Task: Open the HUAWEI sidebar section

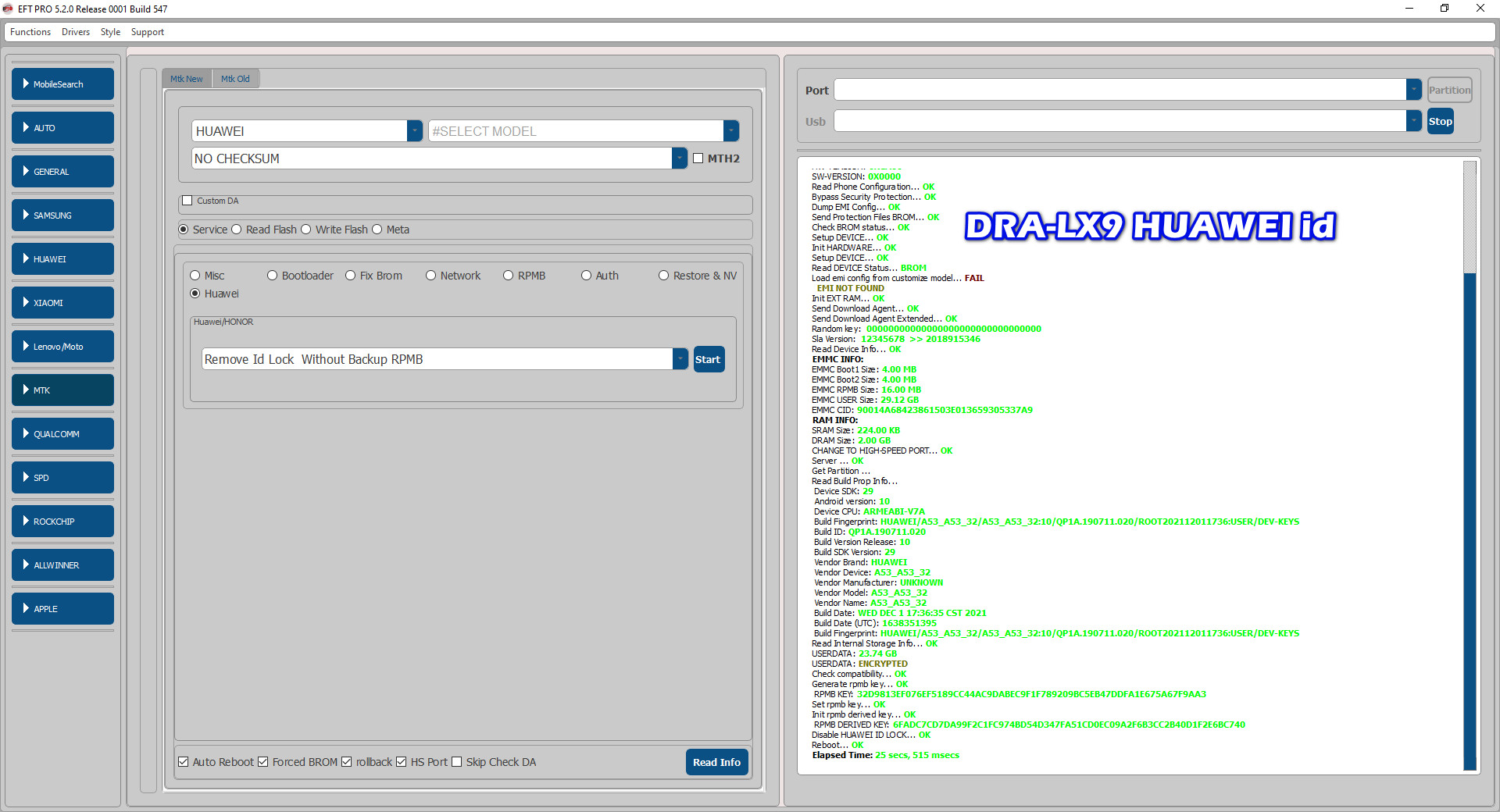Action: pos(62,259)
